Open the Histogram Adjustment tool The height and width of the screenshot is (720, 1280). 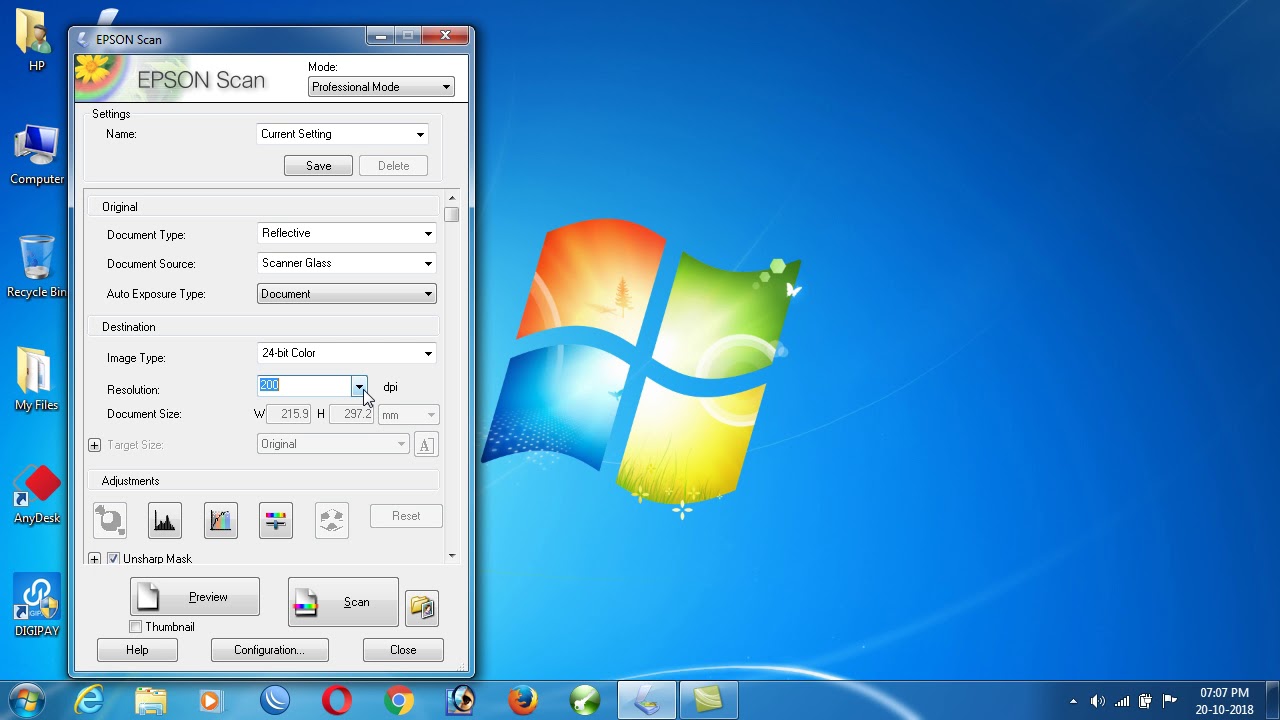coord(165,520)
